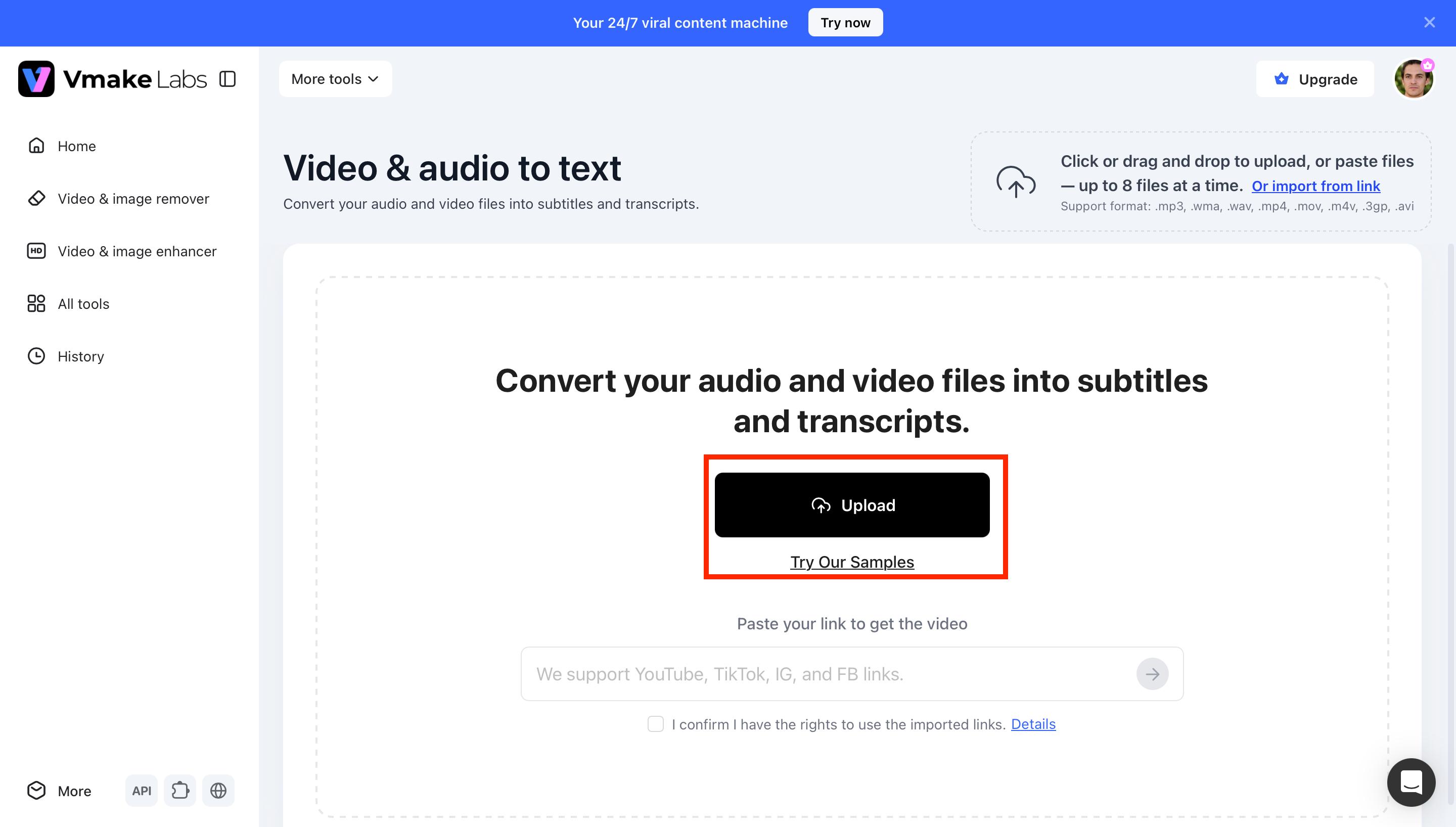Click Try now in the banner
The width and height of the screenshot is (1456, 827).
(x=845, y=23)
